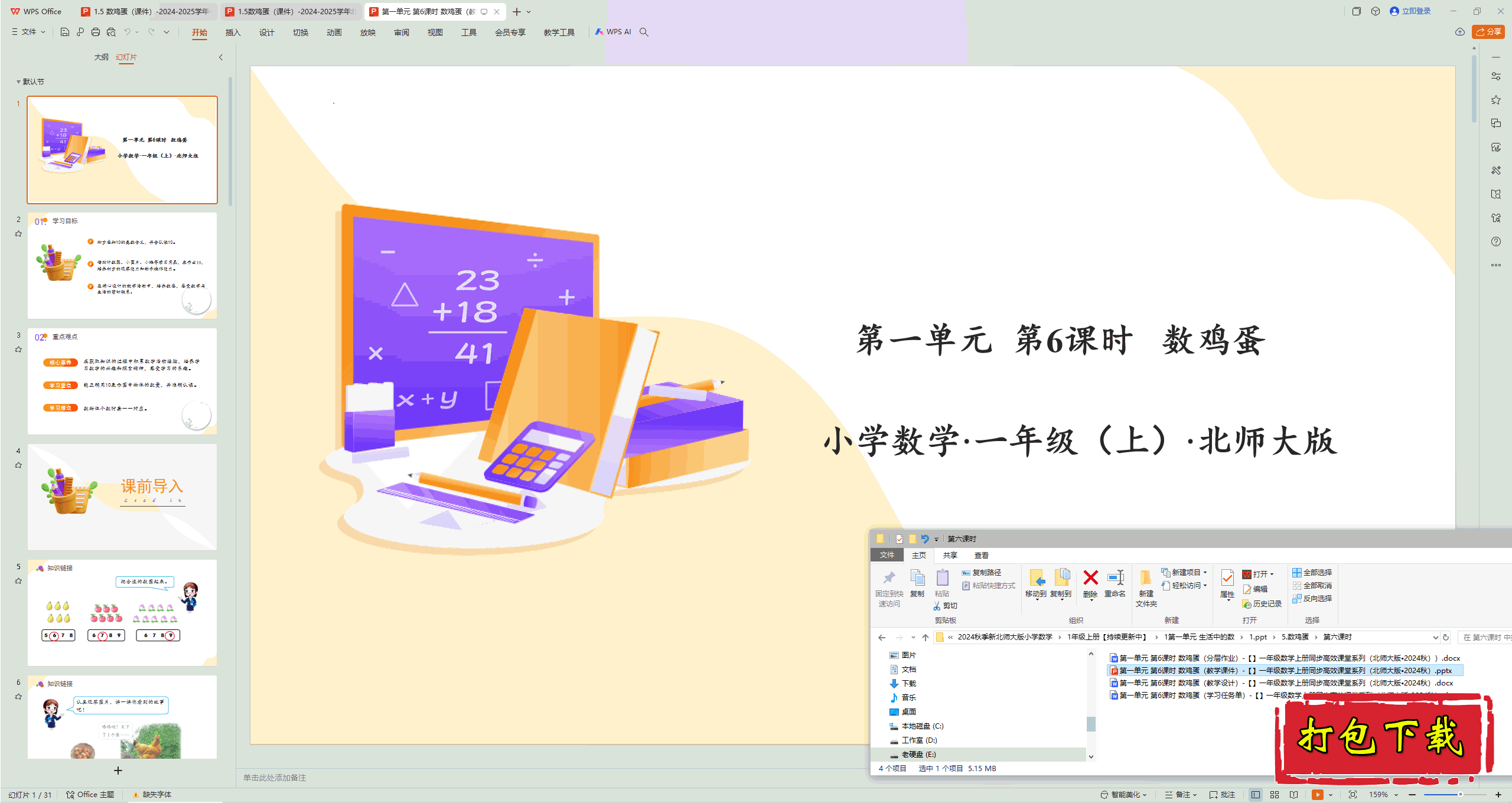Click the new tab plus icon
The height and width of the screenshot is (803, 1512).
517,12
